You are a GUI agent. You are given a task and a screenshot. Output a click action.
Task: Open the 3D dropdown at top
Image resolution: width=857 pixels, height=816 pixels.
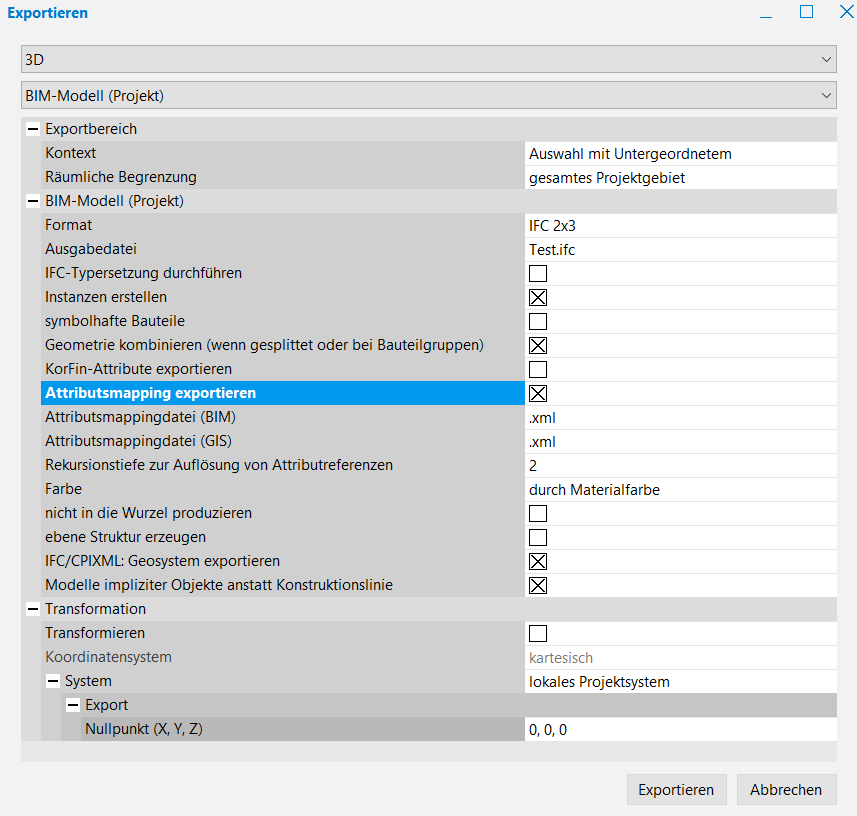tap(428, 59)
